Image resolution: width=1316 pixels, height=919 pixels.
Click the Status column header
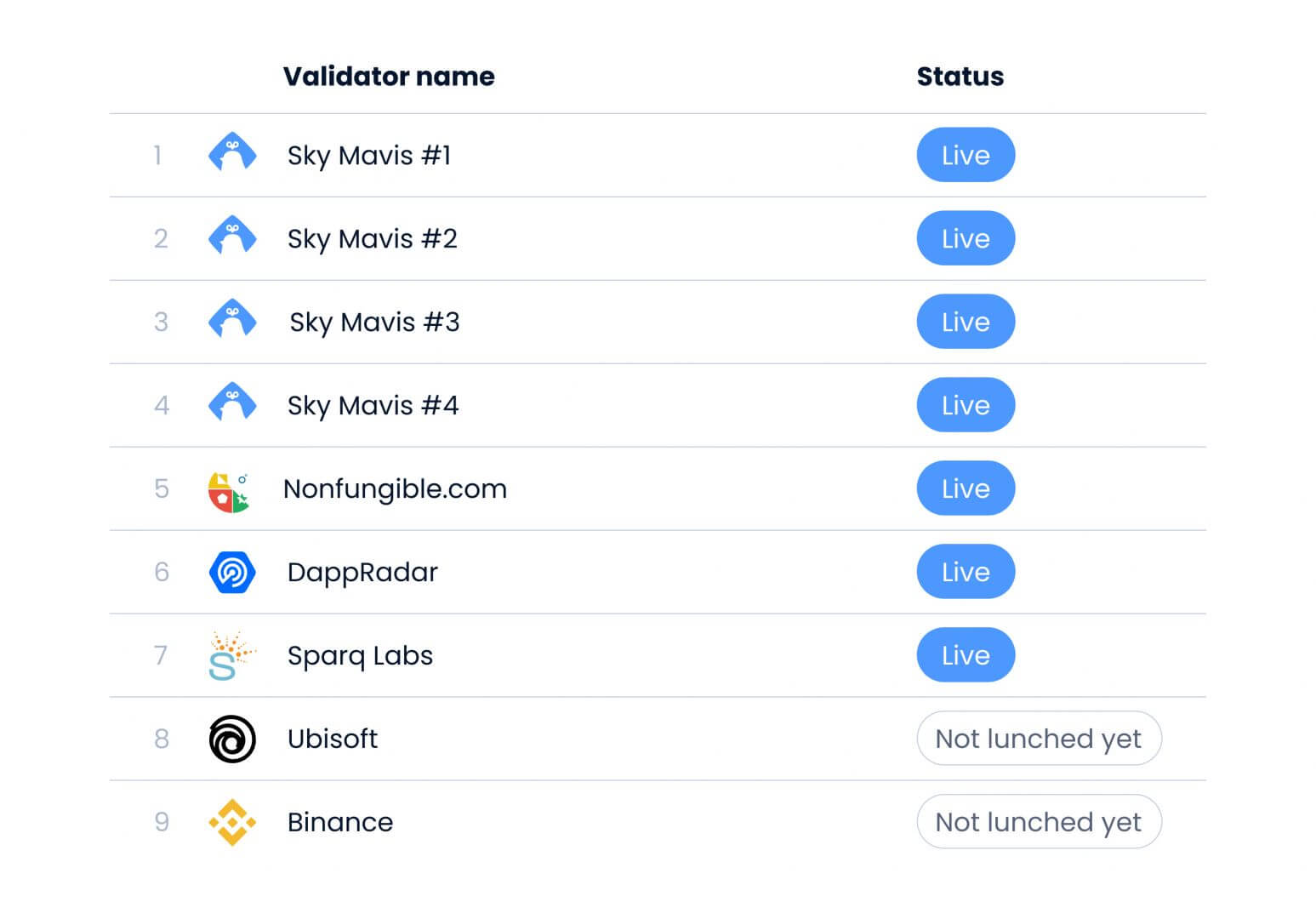(x=960, y=77)
